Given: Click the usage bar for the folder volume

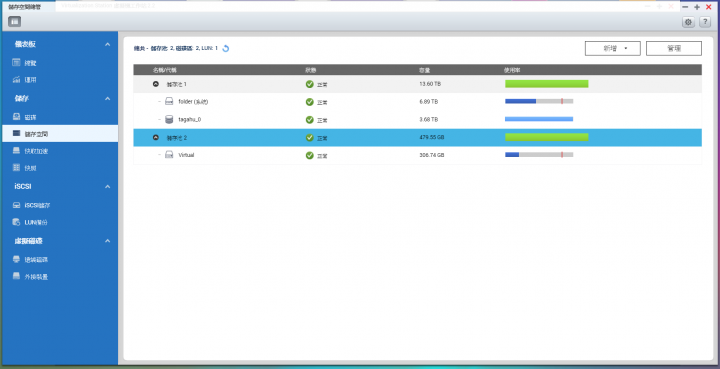Looking at the screenshot, I should pyautogui.click(x=539, y=101).
